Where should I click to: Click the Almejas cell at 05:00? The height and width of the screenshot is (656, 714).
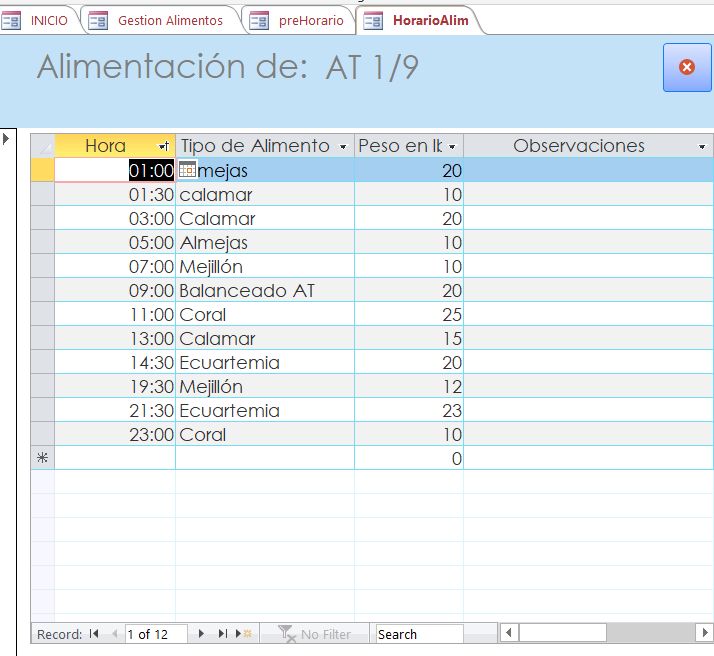click(265, 242)
